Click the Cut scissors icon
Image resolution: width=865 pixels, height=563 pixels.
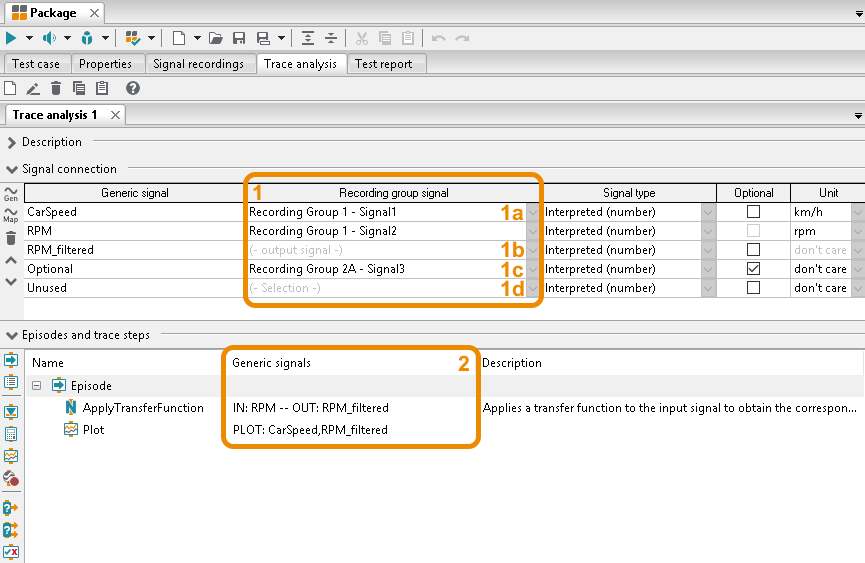click(x=362, y=38)
